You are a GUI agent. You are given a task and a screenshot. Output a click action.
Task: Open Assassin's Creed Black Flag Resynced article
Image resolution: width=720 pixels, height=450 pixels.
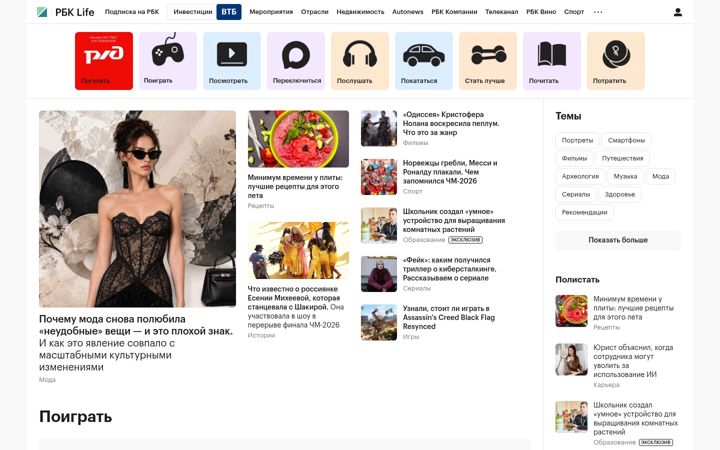click(449, 317)
